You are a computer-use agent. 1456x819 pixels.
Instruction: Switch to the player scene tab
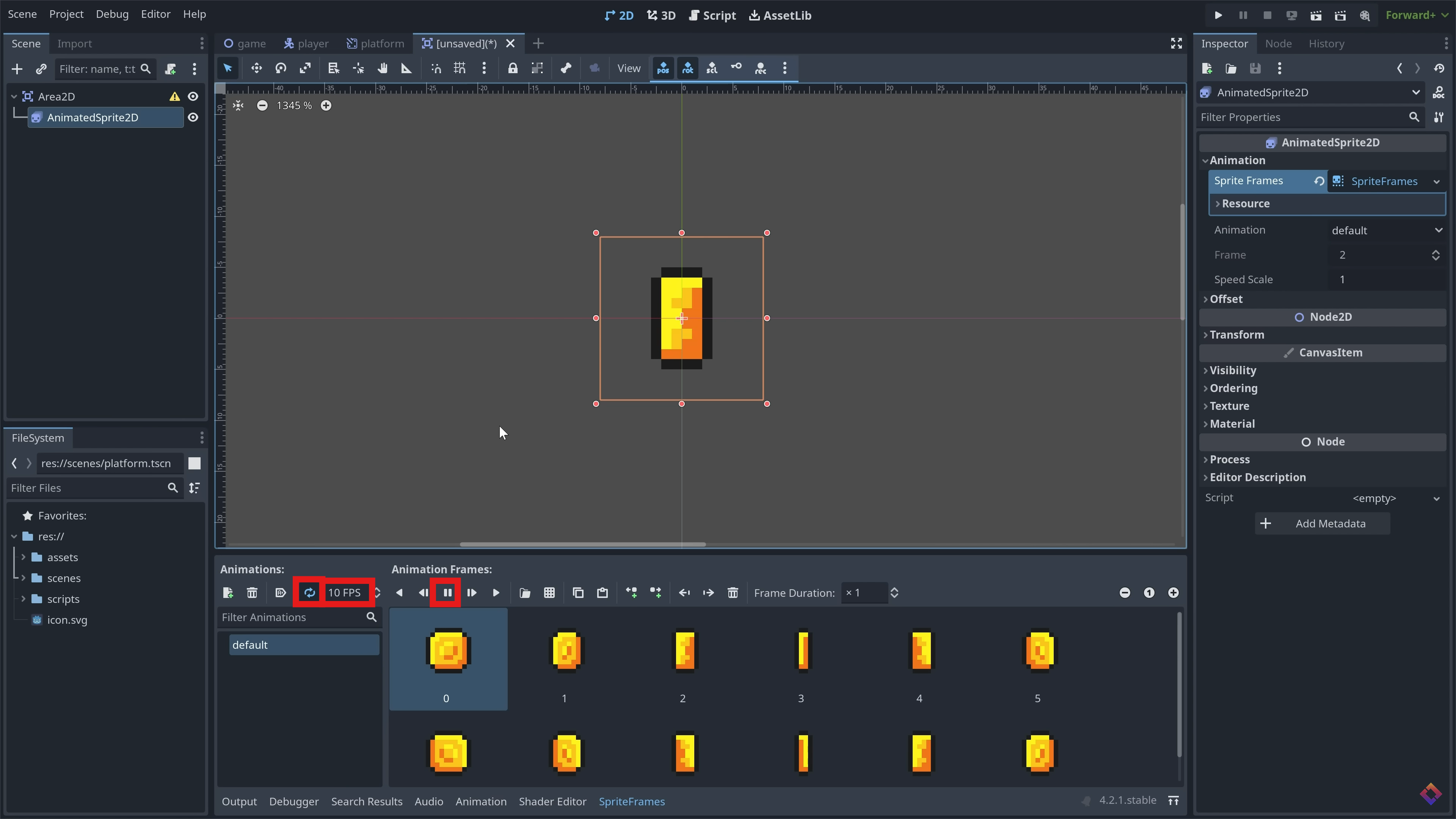click(306, 44)
